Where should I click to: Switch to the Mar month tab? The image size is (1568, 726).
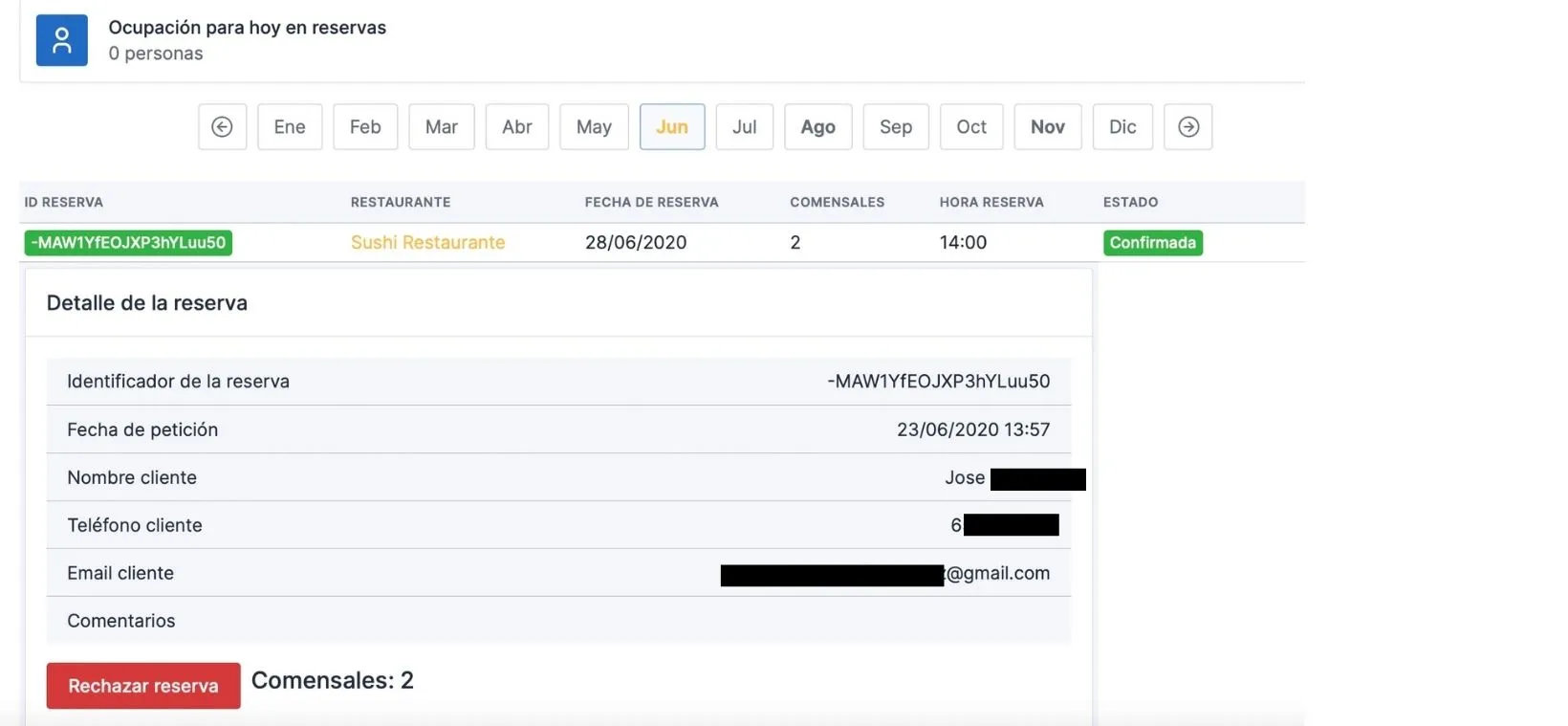442,126
